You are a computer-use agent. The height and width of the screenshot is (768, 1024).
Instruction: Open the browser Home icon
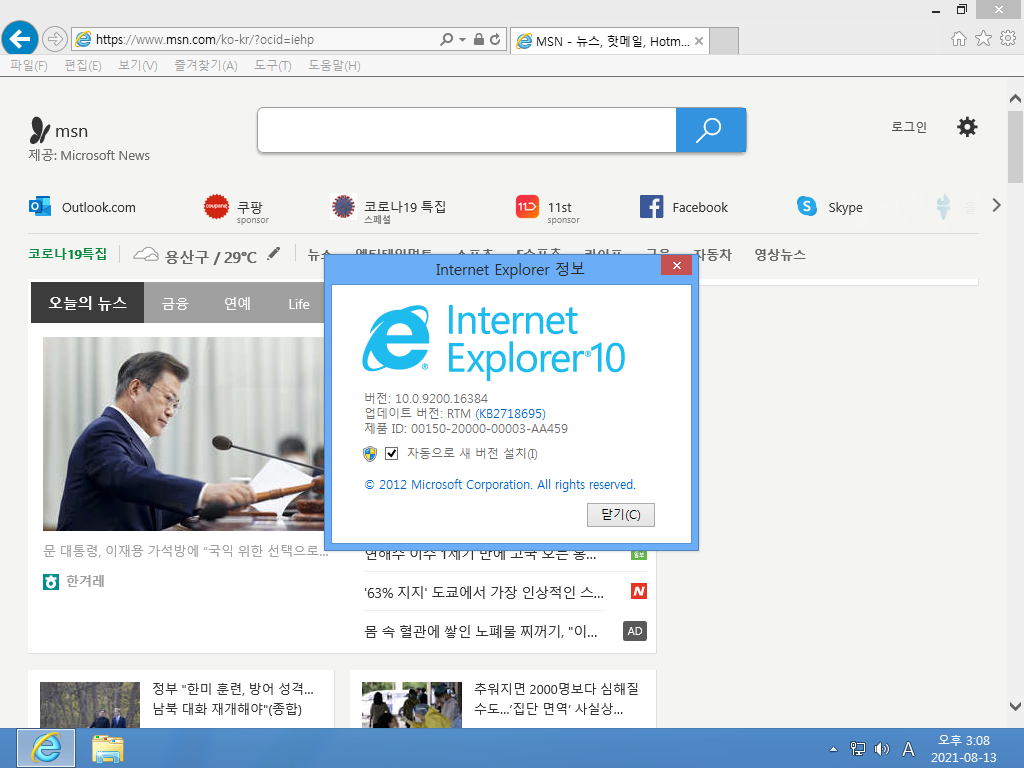(x=958, y=39)
